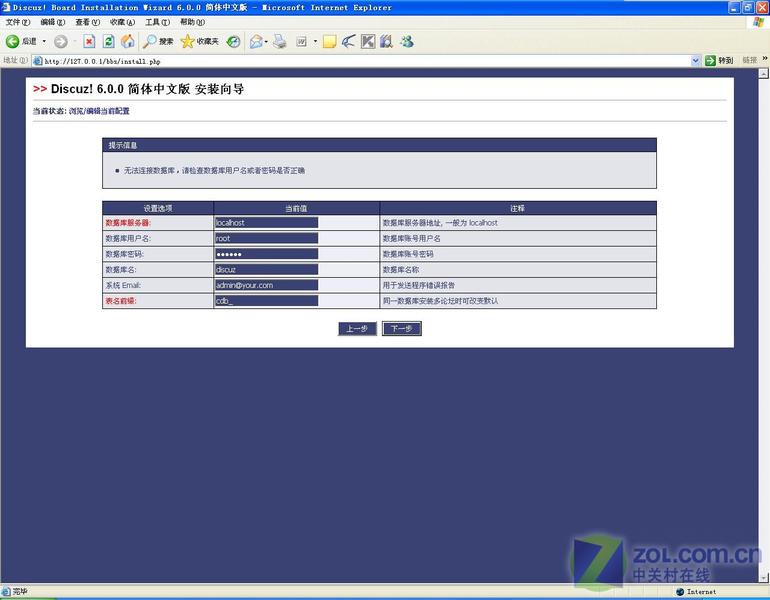Click the Refresh page icon
The width and height of the screenshot is (770, 600).
click(x=109, y=42)
